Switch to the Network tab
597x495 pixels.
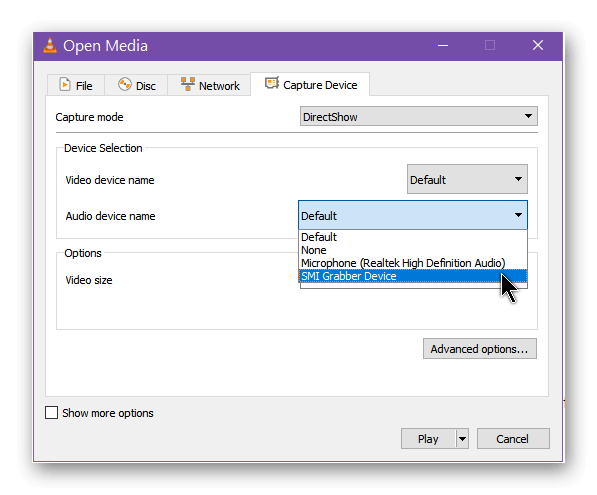(209, 85)
